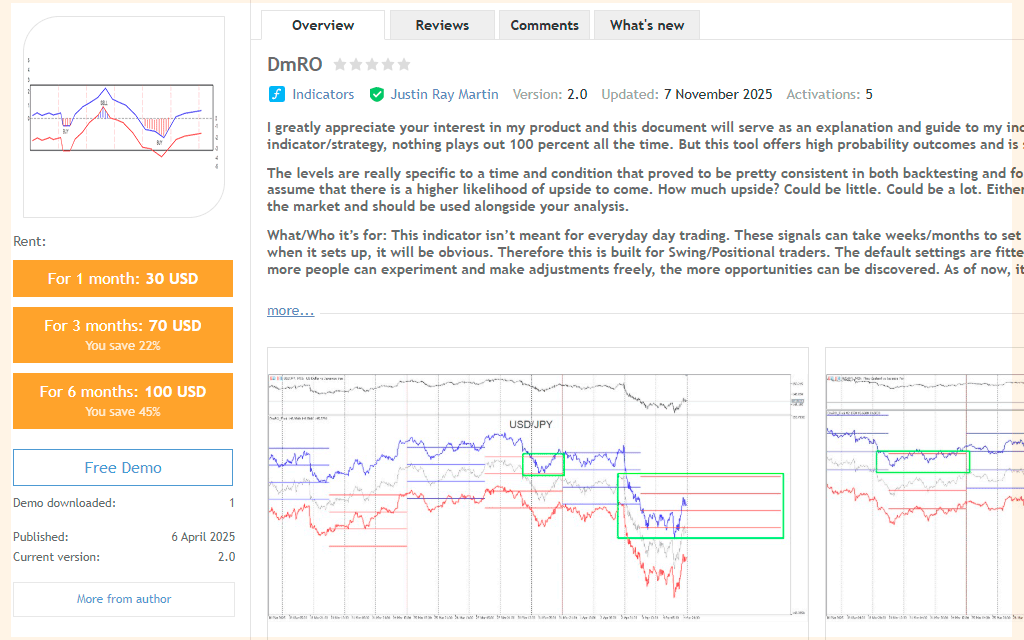Enlarge the USD/JPY chart screenshot
1024x640 pixels.
point(538,490)
